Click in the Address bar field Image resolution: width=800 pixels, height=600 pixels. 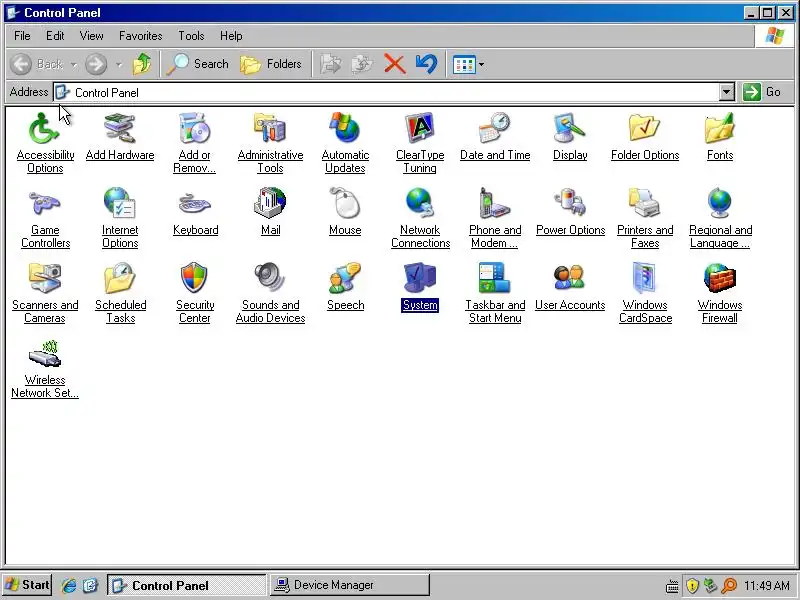tap(394, 92)
